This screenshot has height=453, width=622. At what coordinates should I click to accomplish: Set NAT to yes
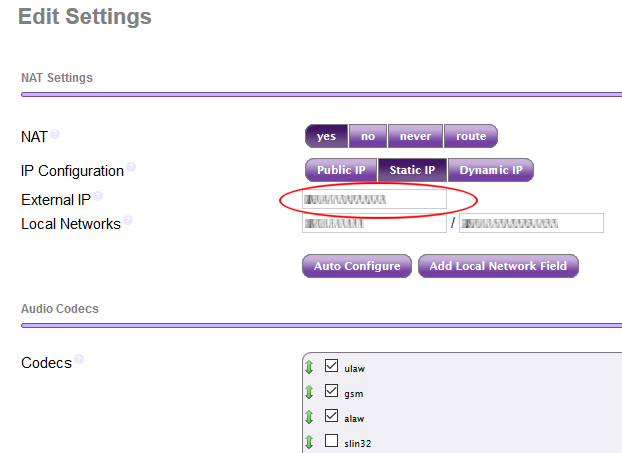pyautogui.click(x=326, y=136)
